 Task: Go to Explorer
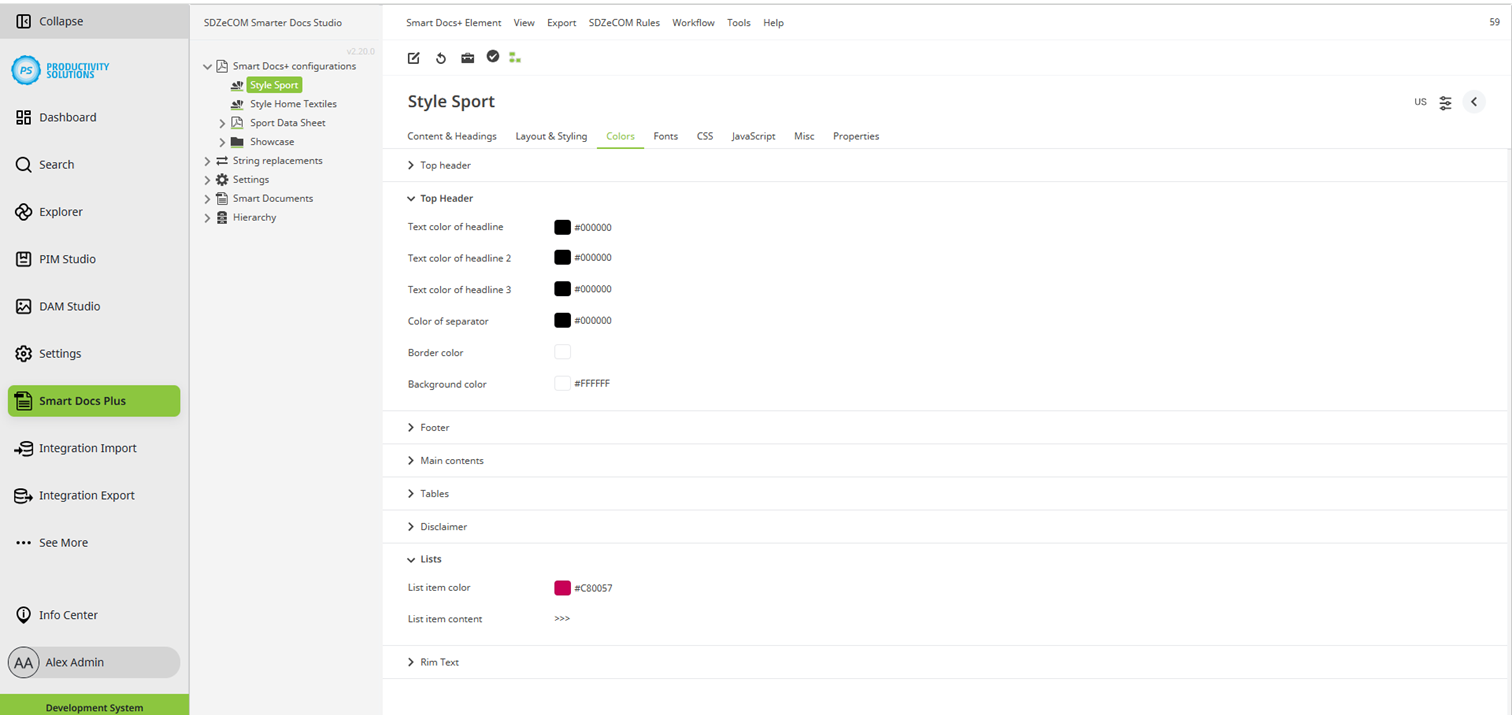point(94,212)
